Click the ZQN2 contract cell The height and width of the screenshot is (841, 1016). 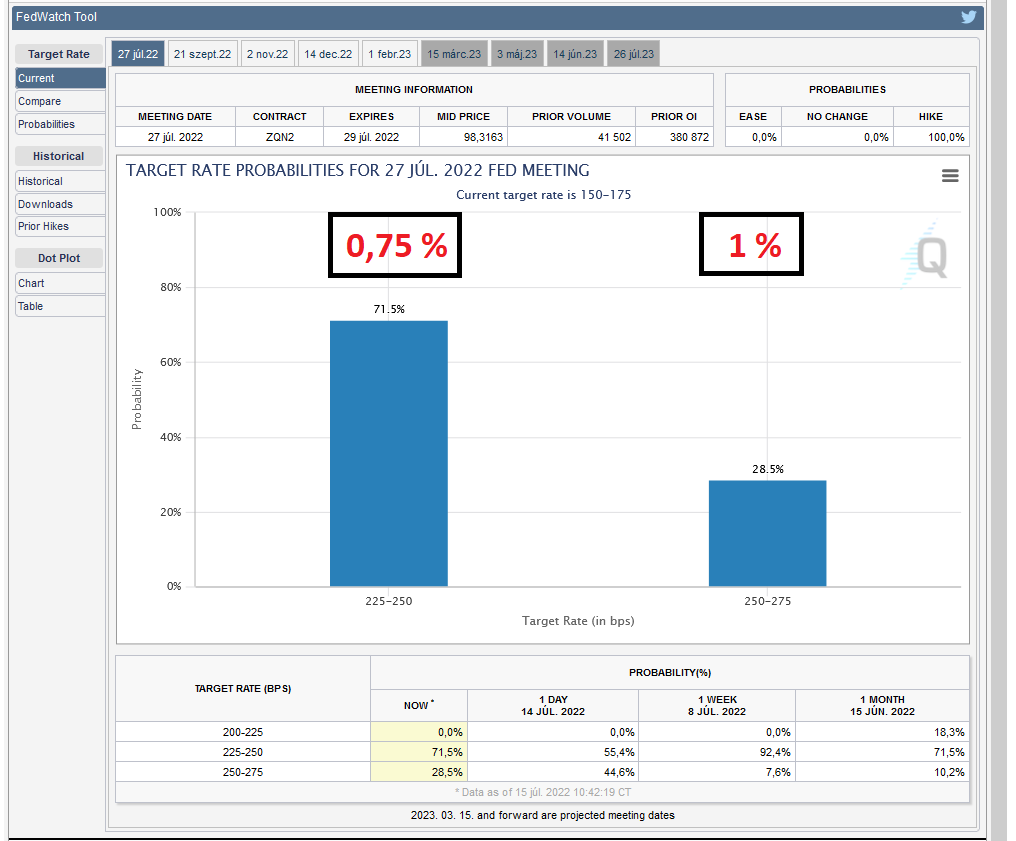(x=280, y=137)
